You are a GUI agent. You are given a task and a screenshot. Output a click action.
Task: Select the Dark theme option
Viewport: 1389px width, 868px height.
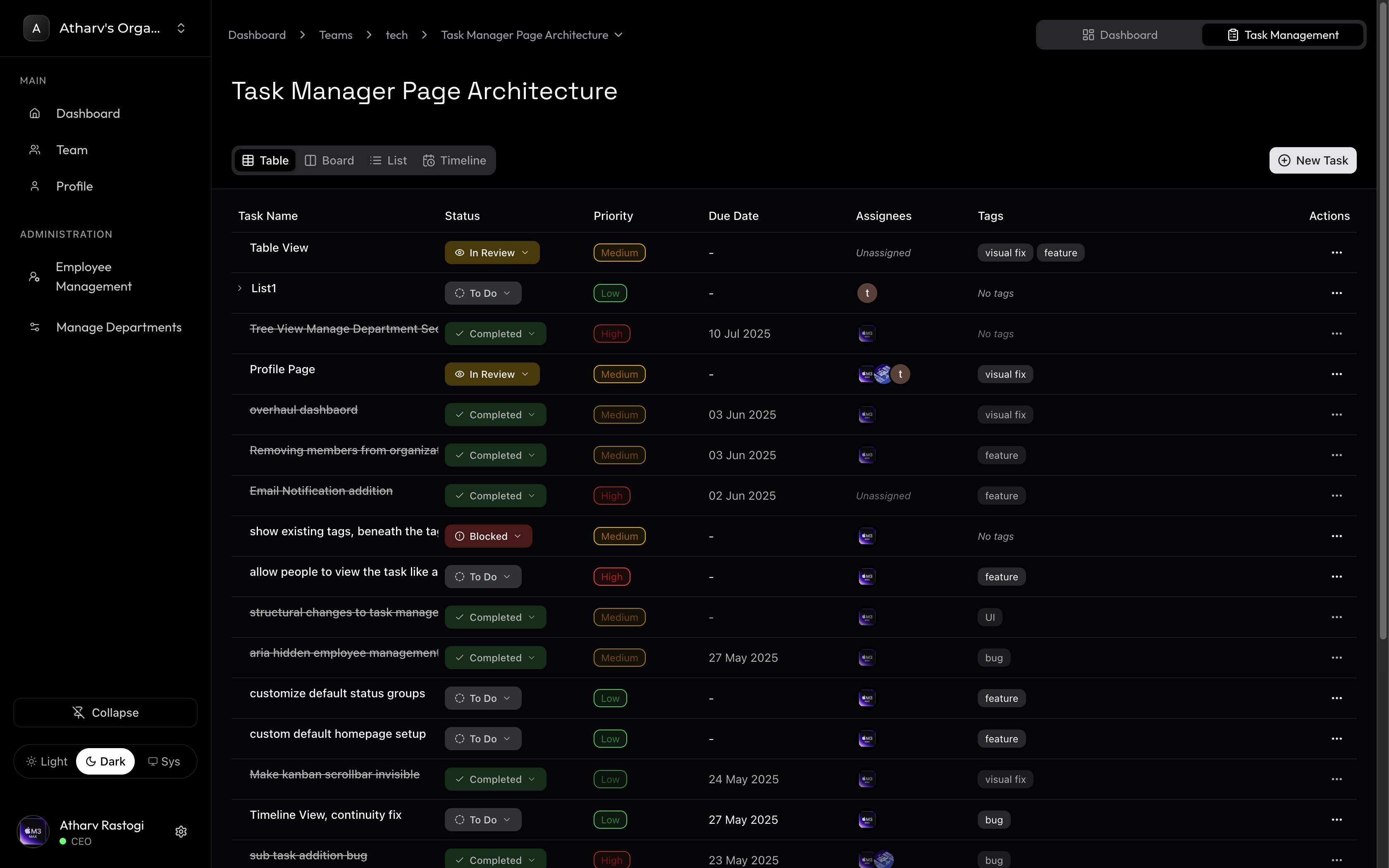(105, 761)
